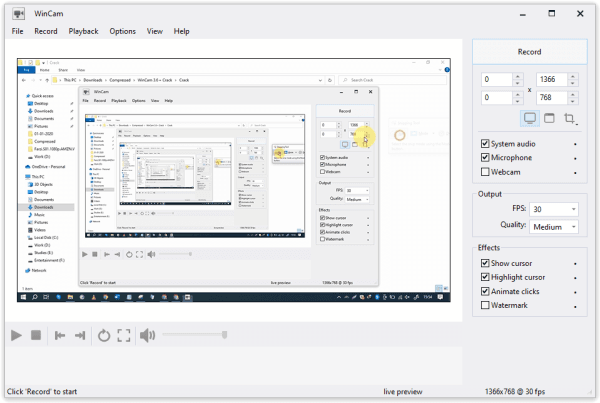Screen dimensions: 600x403
Task: Decrease the 1366 width value
Action: pos(573,83)
